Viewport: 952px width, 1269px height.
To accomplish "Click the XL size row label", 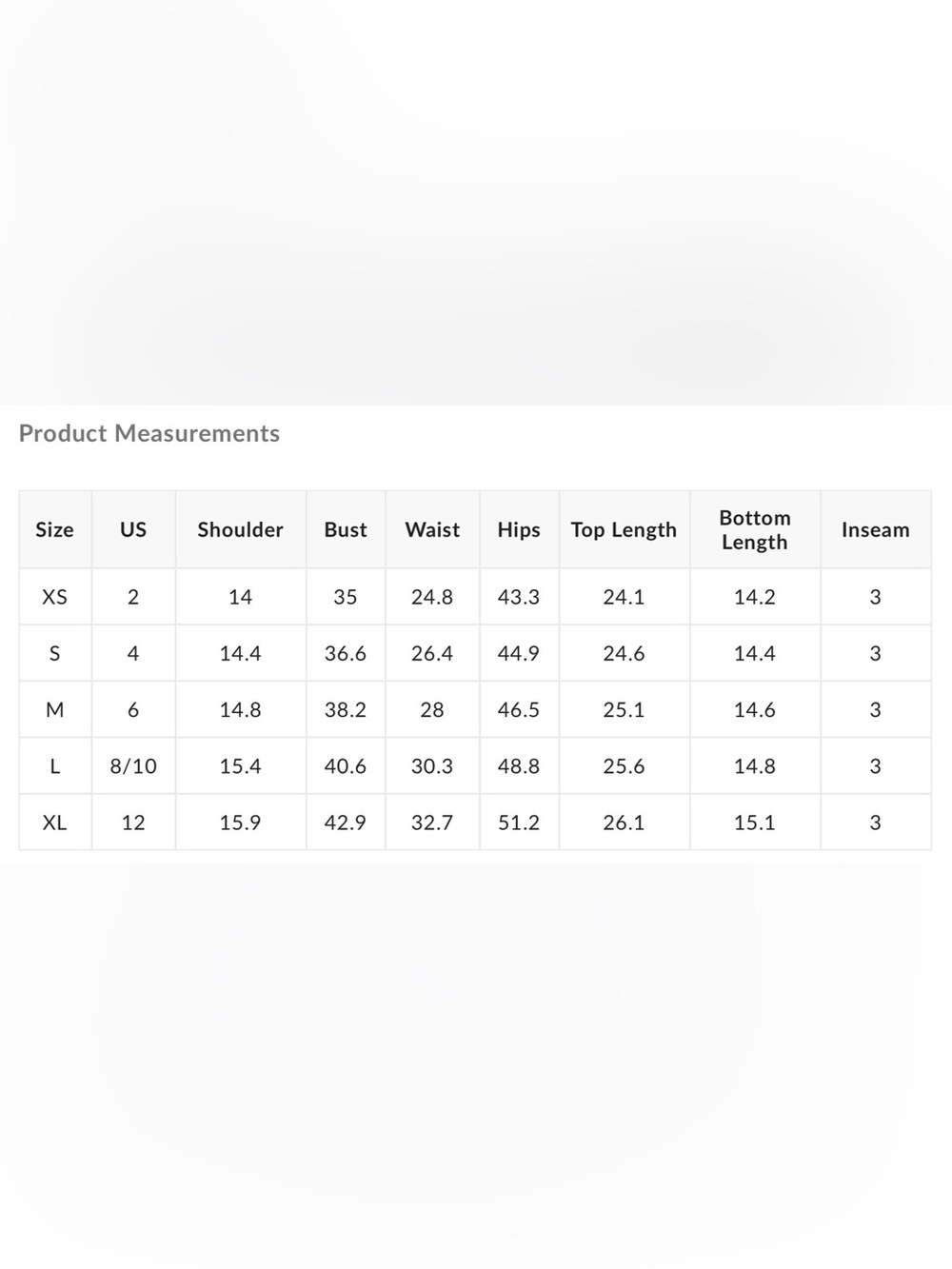I will click(x=54, y=822).
